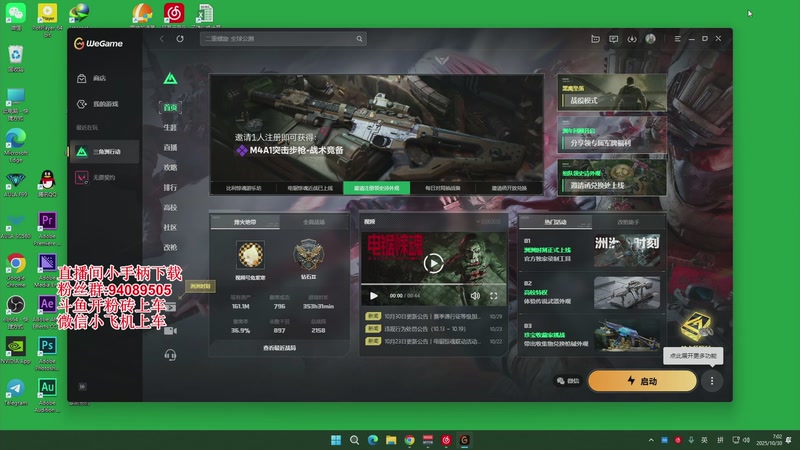The width and height of the screenshot is (800, 450).
Task: Switch to 热门活动 tab
Action: click(556, 222)
